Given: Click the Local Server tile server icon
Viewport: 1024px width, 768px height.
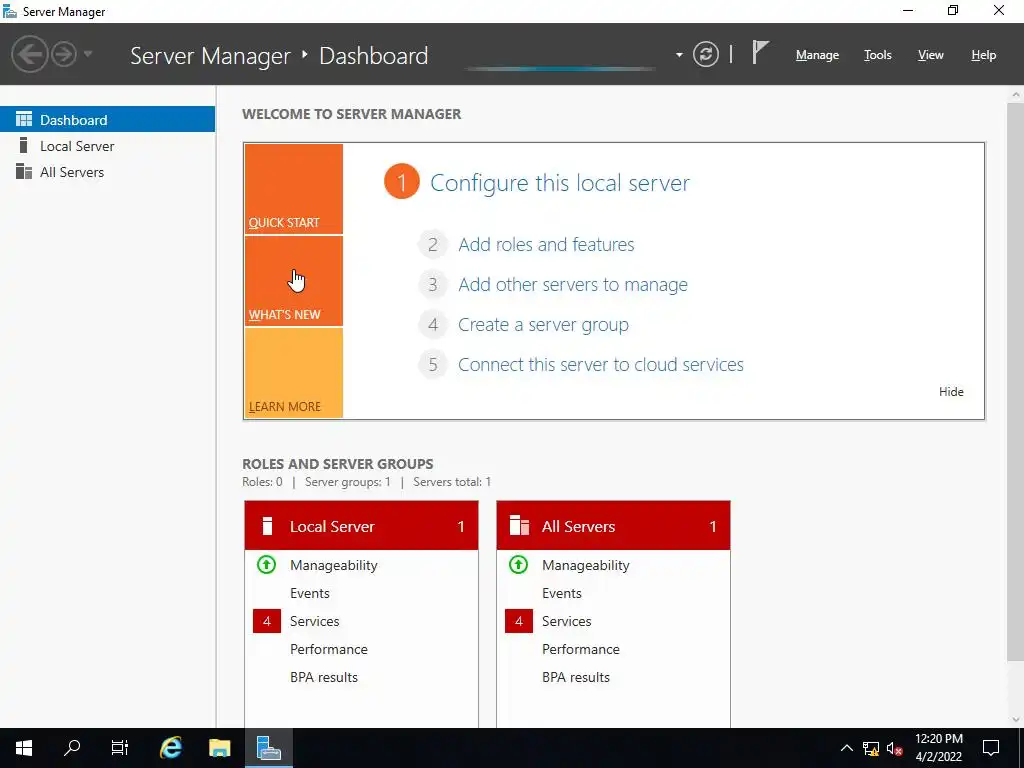Looking at the screenshot, I should coord(266,526).
